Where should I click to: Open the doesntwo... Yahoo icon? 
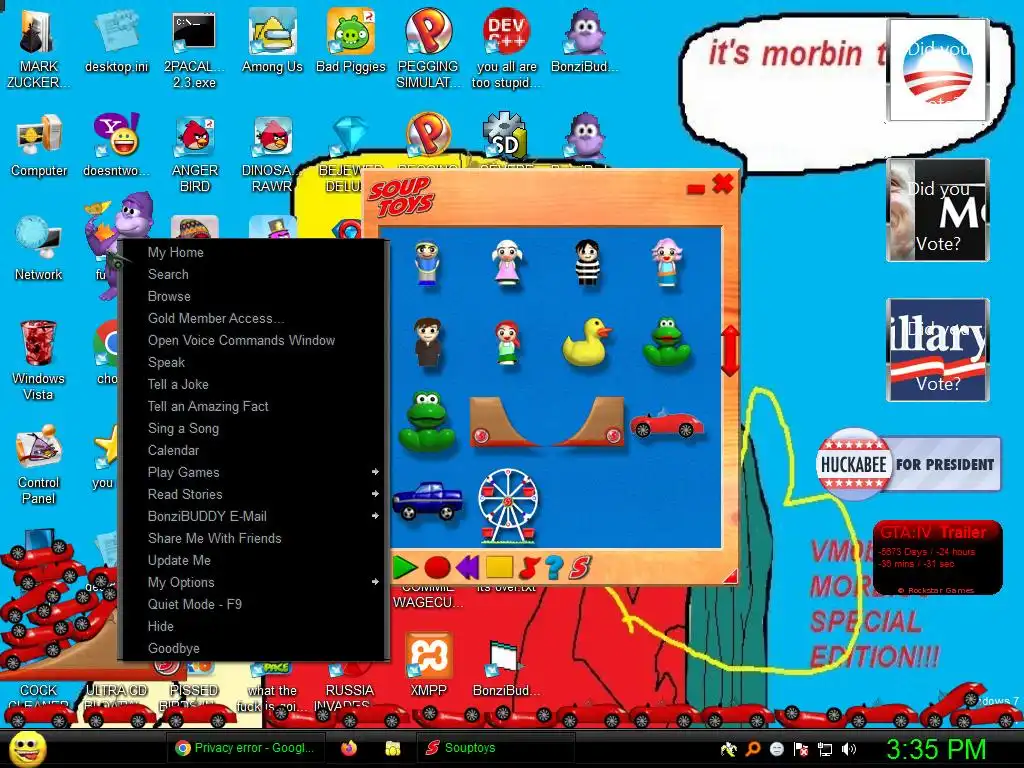116,145
